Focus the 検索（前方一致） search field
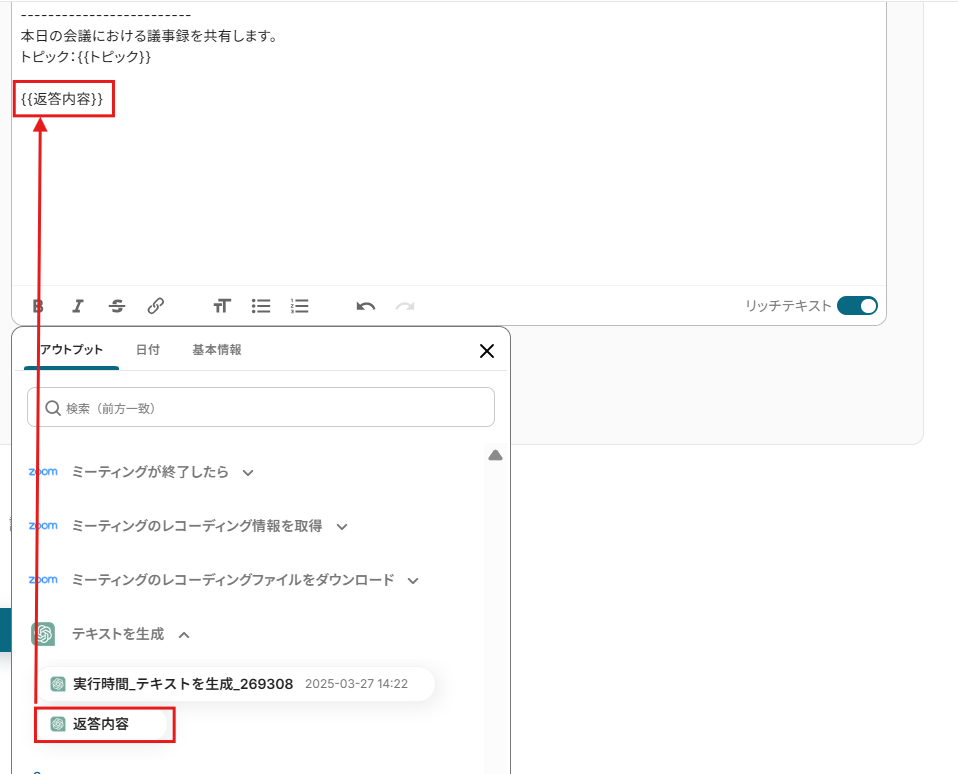Image resolution: width=958 pixels, height=774 pixels. [x=261, y=407]
